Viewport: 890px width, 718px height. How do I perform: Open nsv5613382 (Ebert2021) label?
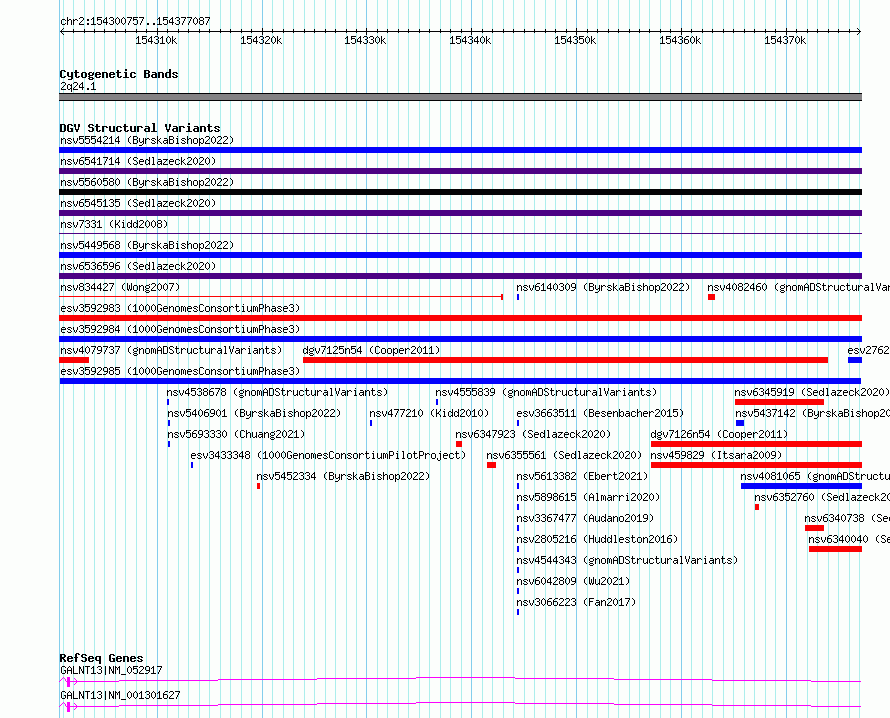click(x=582, y=476)
